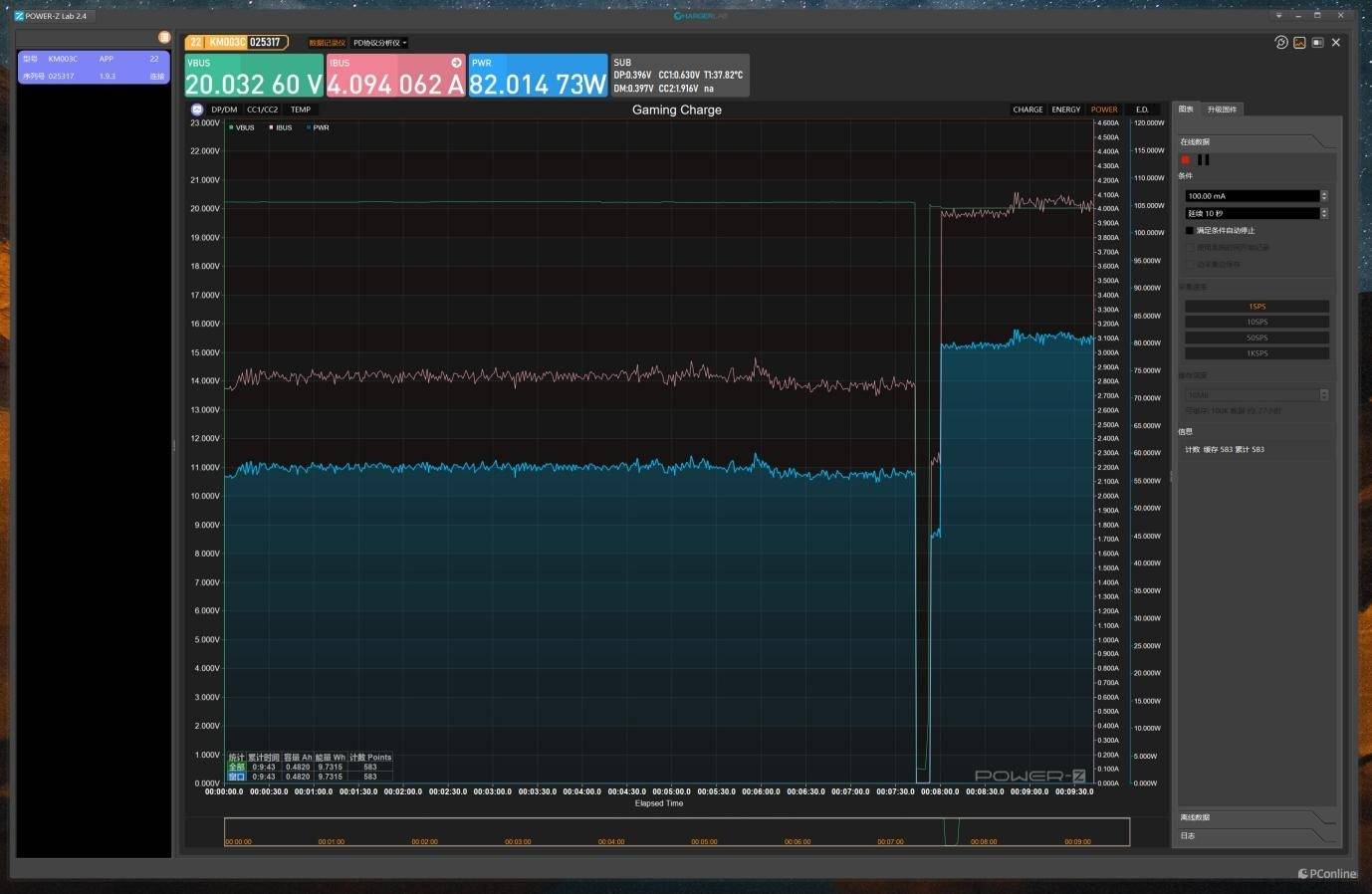Viewport: 1372px width, 894px height.
Task: Click the refresh icon in top toolbar
Action: (x=1281, y=43)
